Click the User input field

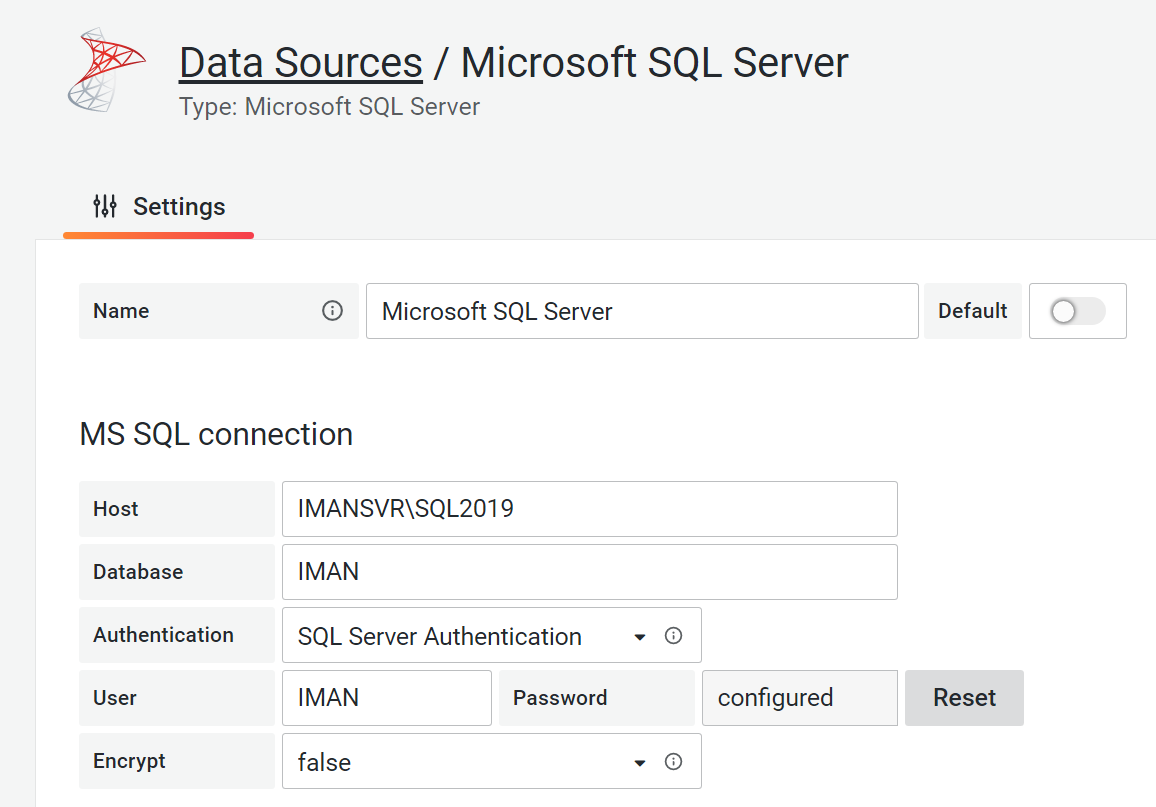[x=386, y=698]
